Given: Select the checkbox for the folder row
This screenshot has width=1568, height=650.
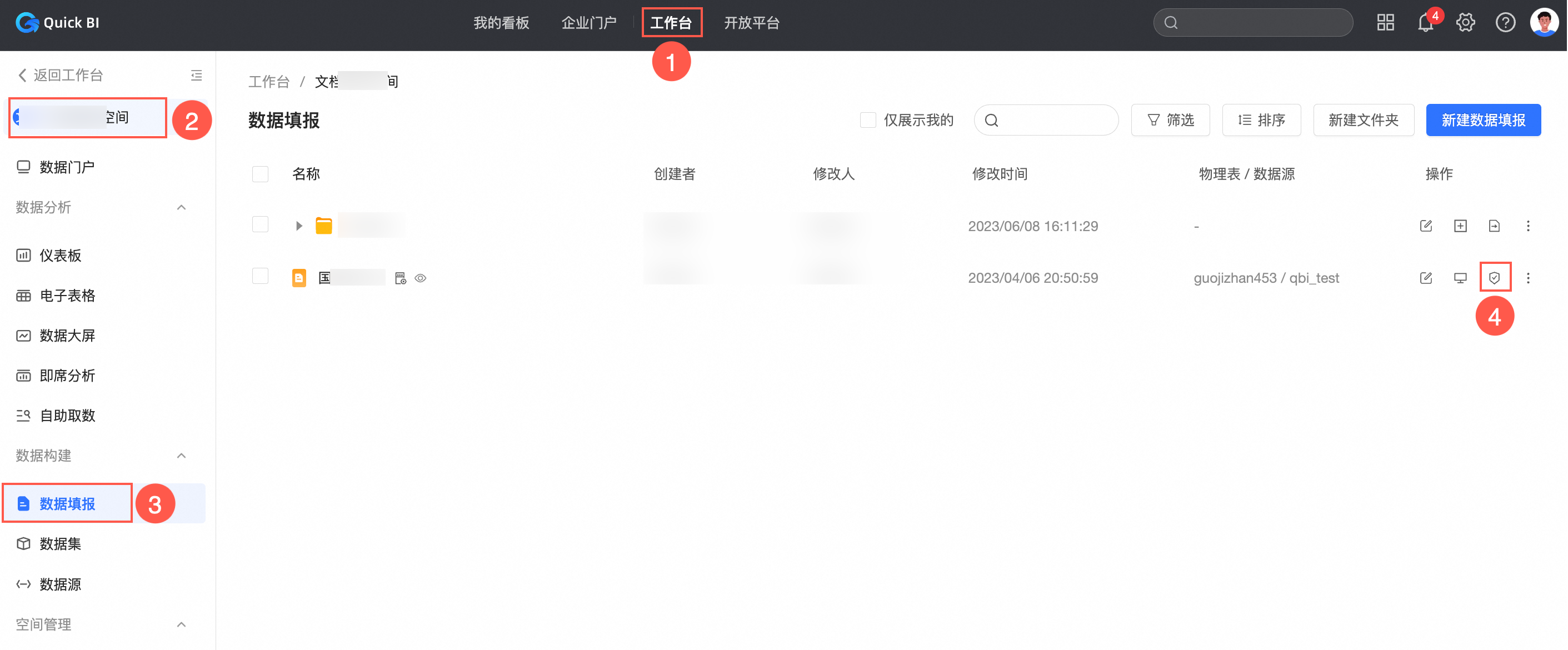Looking at the screenshot, I should [x=260, y=224].
